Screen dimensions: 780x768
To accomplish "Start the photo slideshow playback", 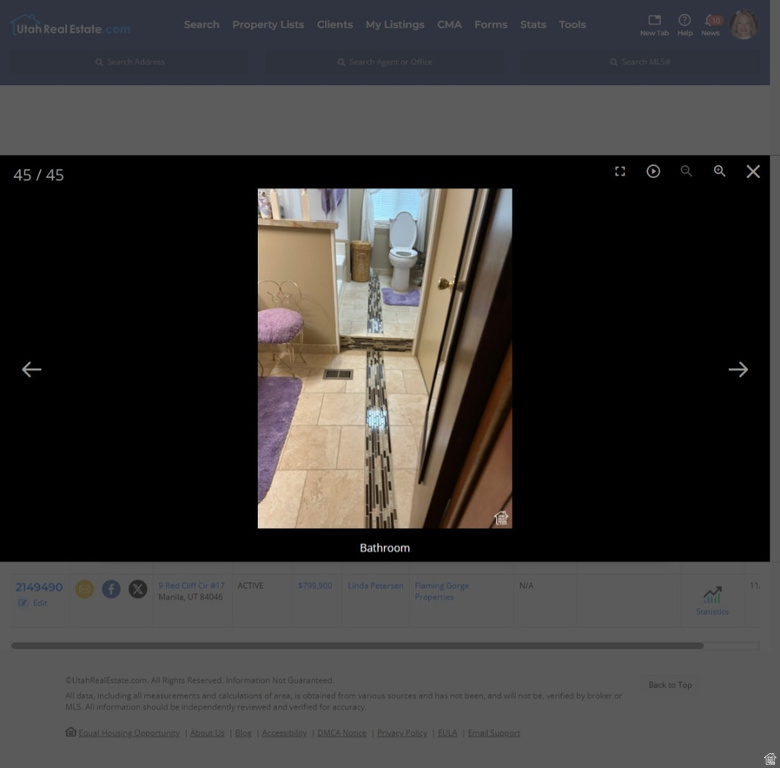I will tap(653, 171).
